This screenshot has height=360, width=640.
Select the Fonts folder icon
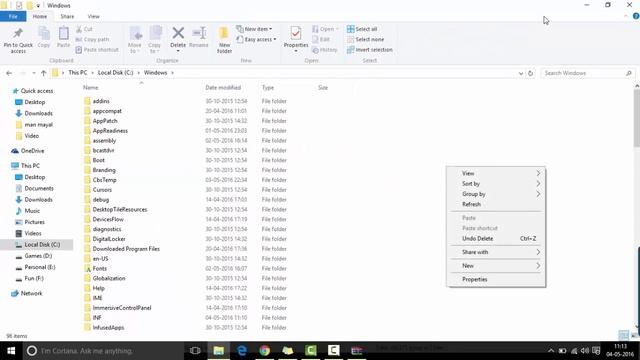pyautogui.click(x=87, y=269)
